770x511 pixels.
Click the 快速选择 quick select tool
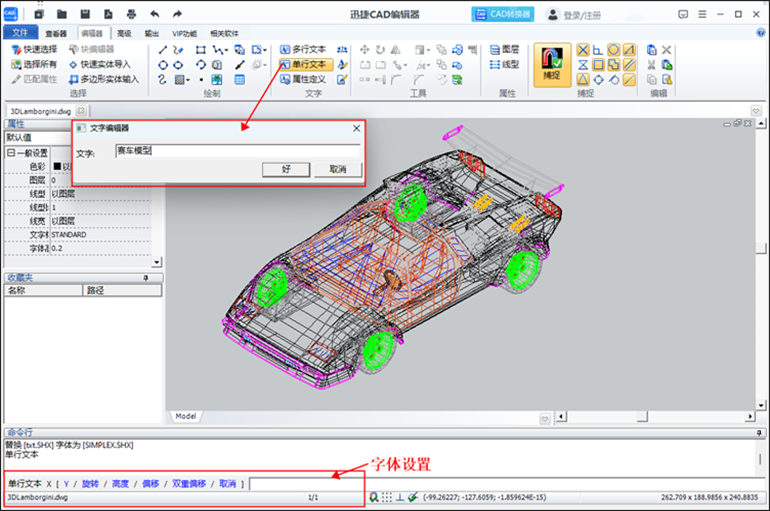[34, 50]
